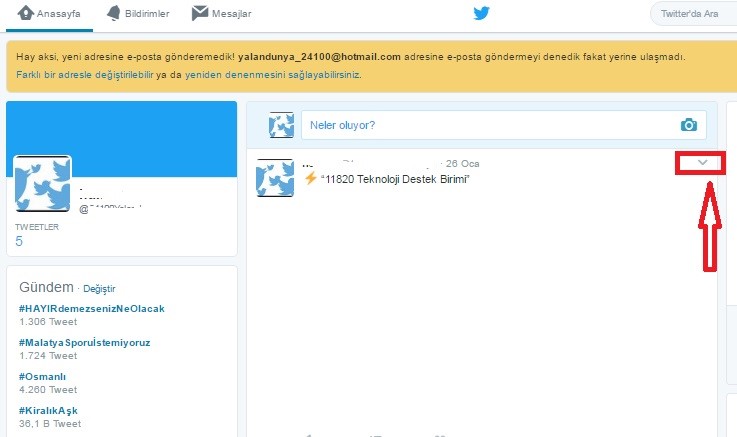Click the avatar next to the tweet
Screen dimensions: 737x437
275,178
